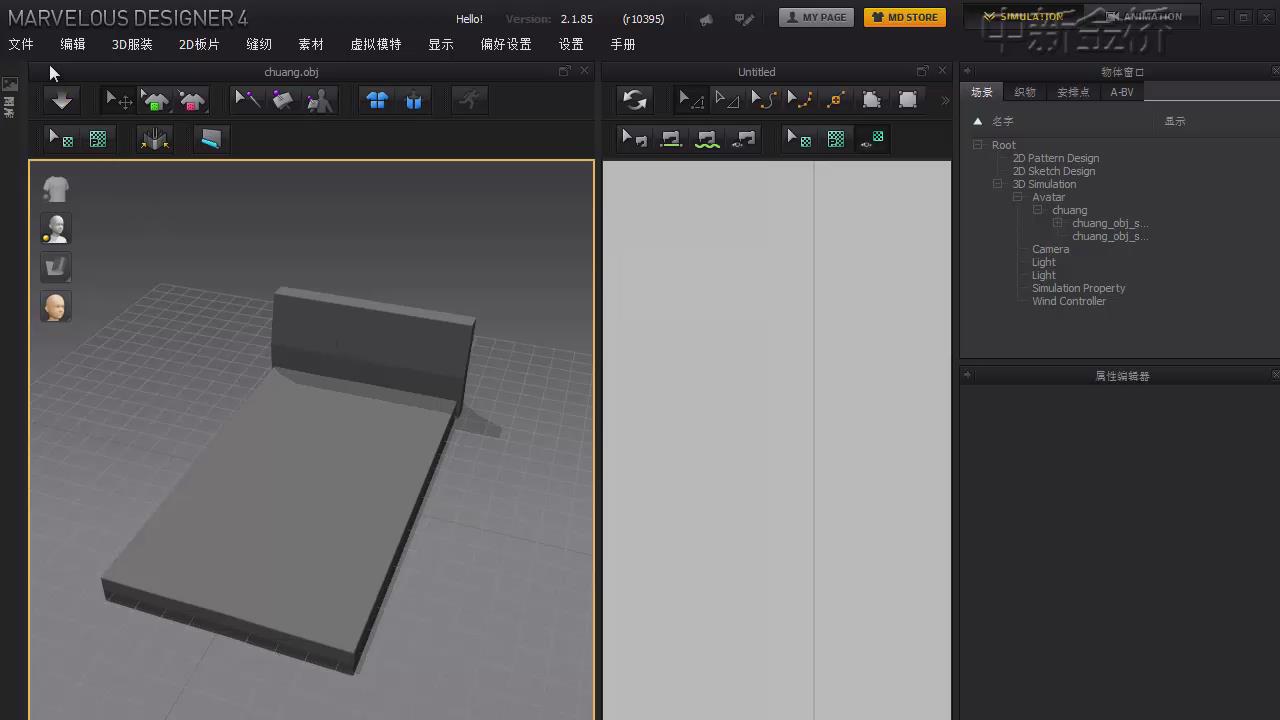Pick the Free Sewing wavy-line tool
This screenshot has height=720, width=1280.
[x=707, y=139]
